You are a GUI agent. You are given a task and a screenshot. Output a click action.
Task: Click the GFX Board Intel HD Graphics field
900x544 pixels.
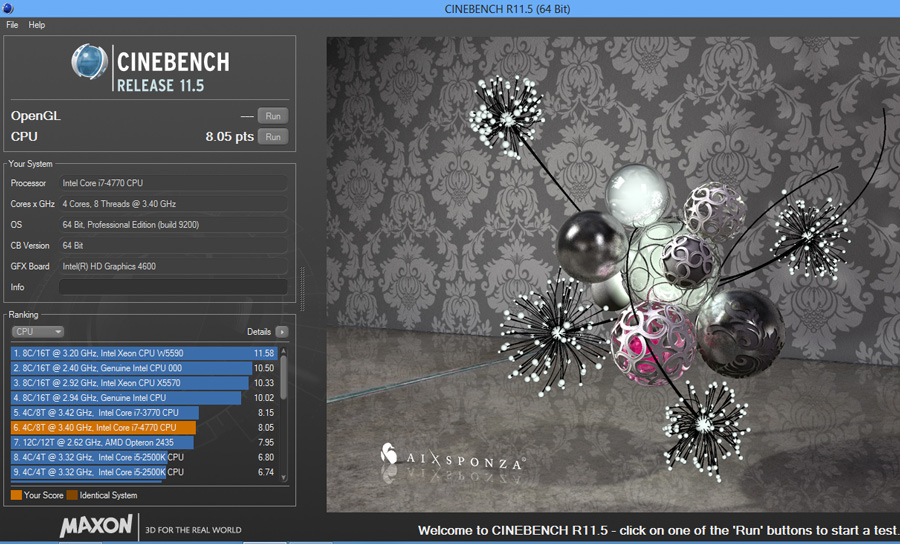pos(173,266)
